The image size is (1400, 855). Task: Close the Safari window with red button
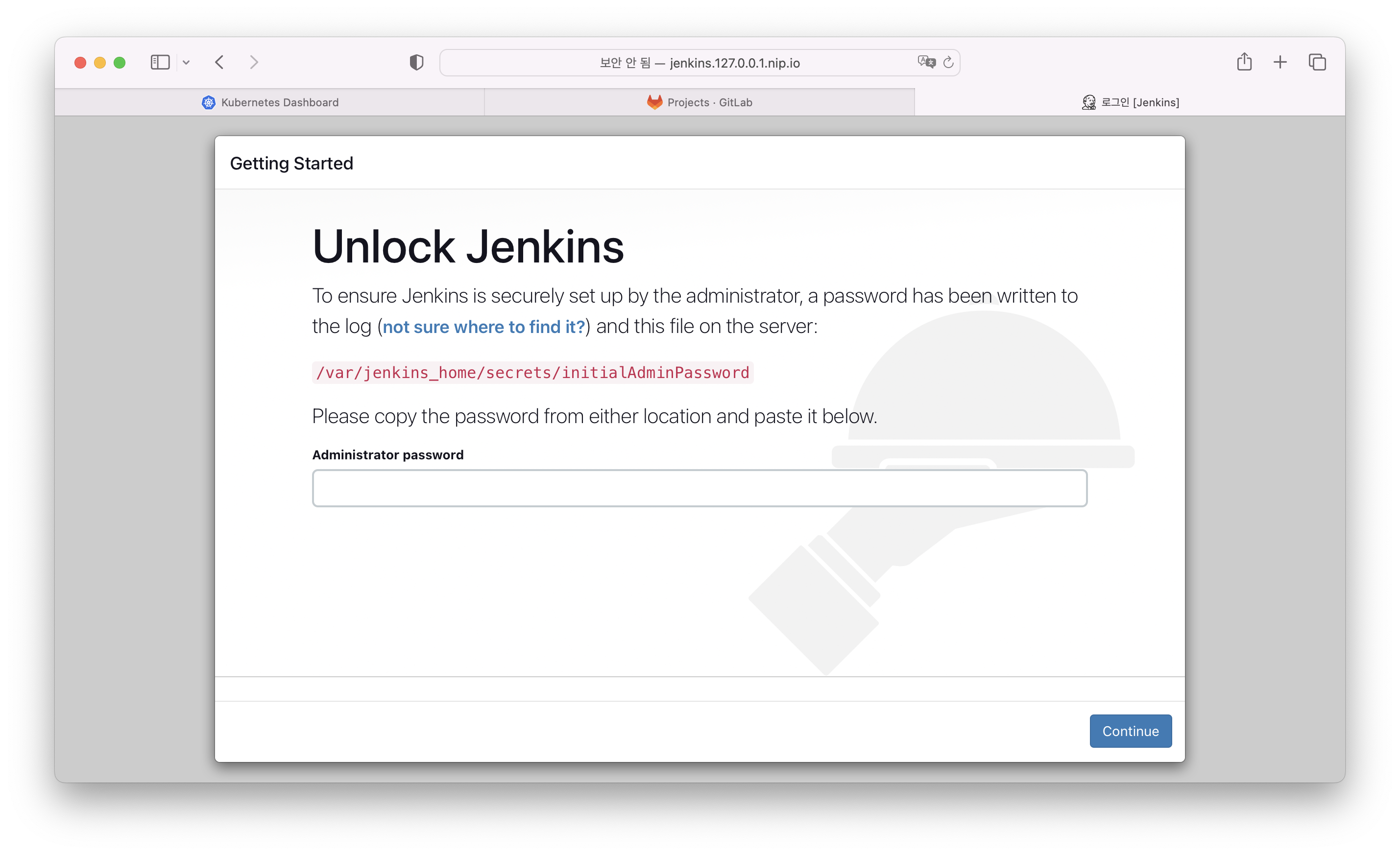click(x=80, y=63)
